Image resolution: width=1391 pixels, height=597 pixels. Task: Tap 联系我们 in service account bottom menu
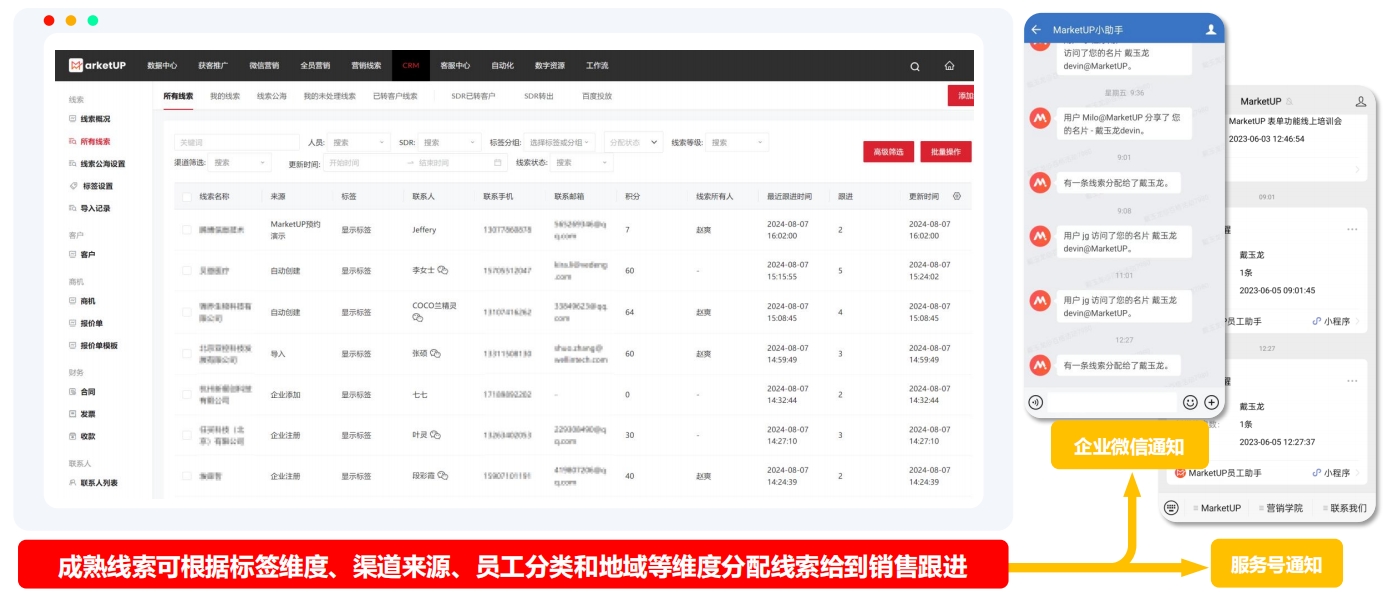tap(1348, 508)
